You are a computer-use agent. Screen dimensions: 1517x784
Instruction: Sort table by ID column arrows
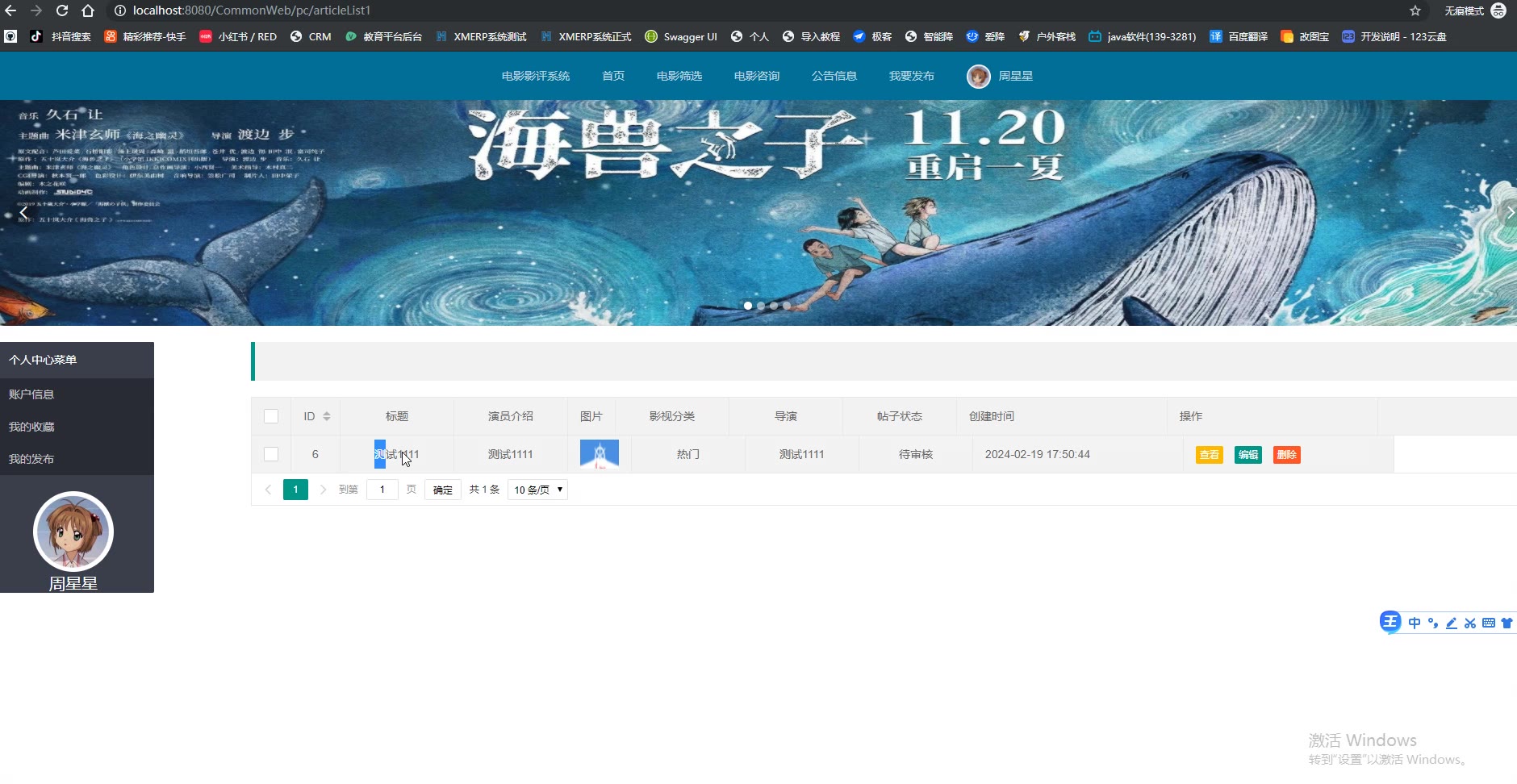tap(327, 416)
